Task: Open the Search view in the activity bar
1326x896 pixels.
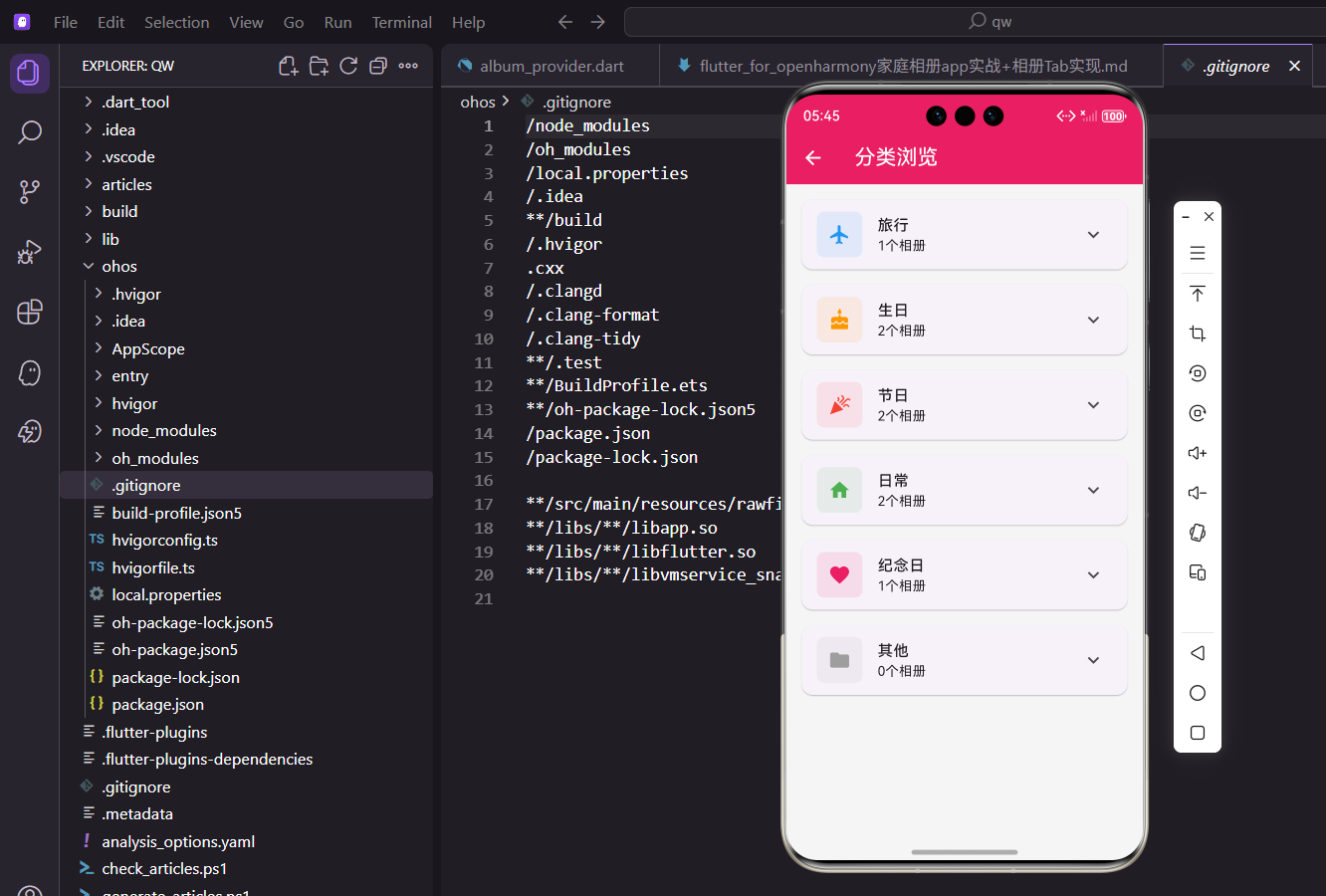Action: 29,131
